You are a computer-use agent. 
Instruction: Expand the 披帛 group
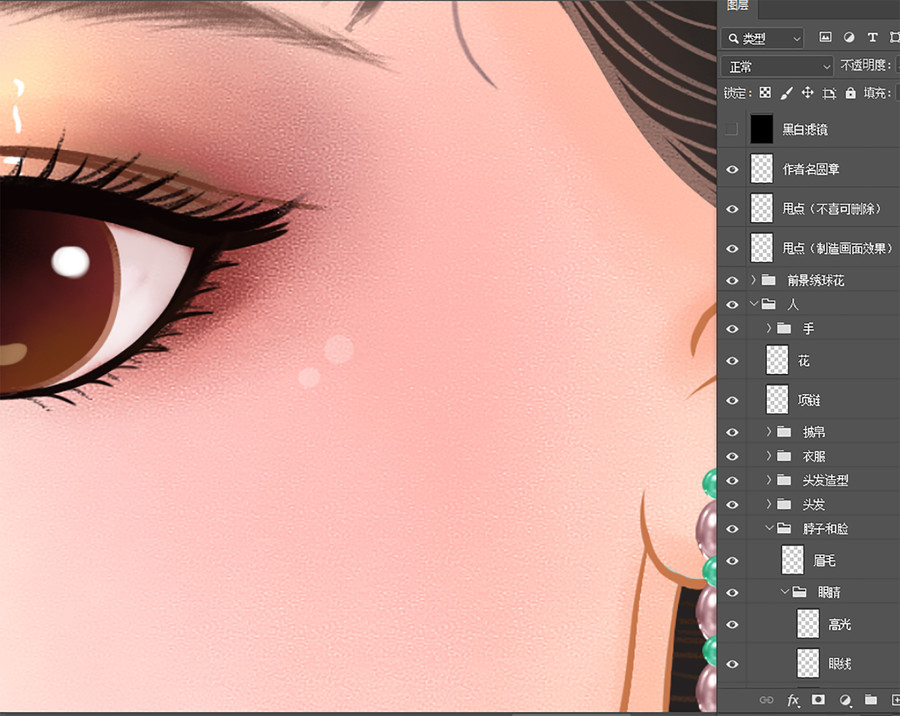[x=769, y=431]
